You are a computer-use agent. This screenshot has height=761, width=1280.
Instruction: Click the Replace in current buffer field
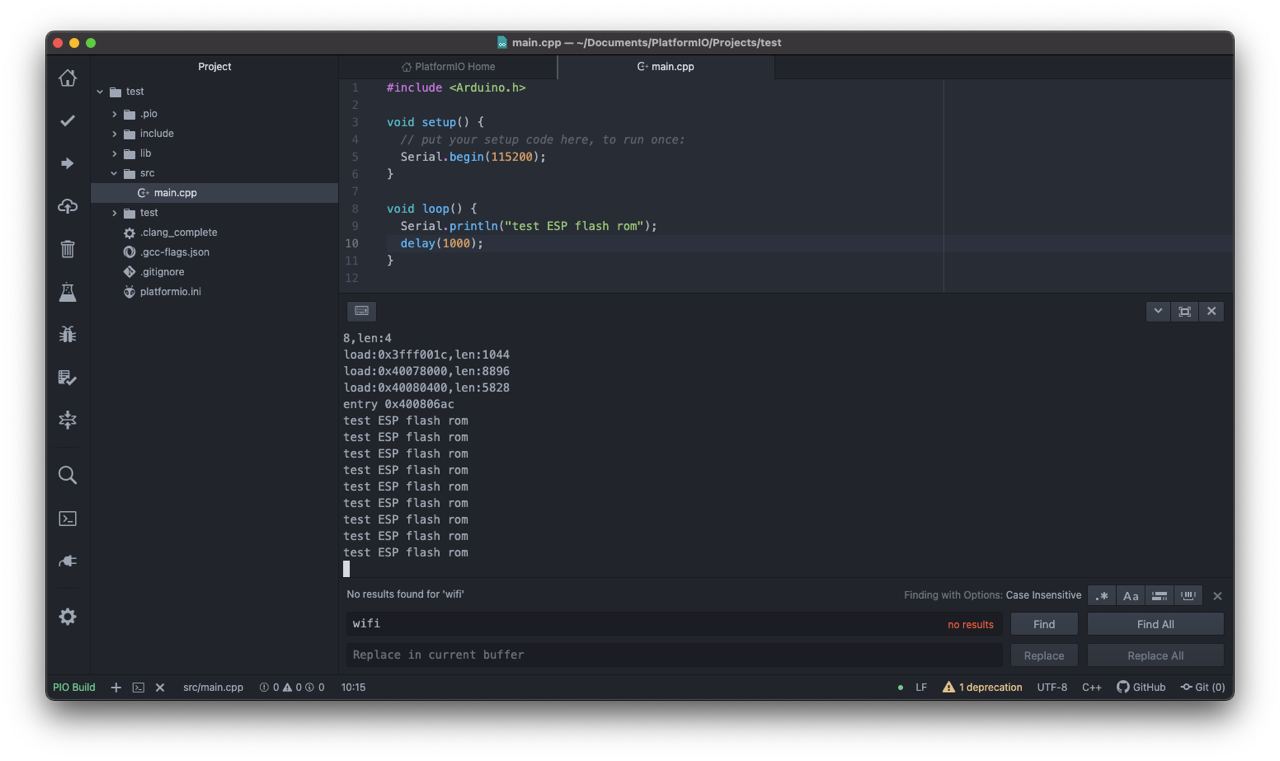coord(674,655)
